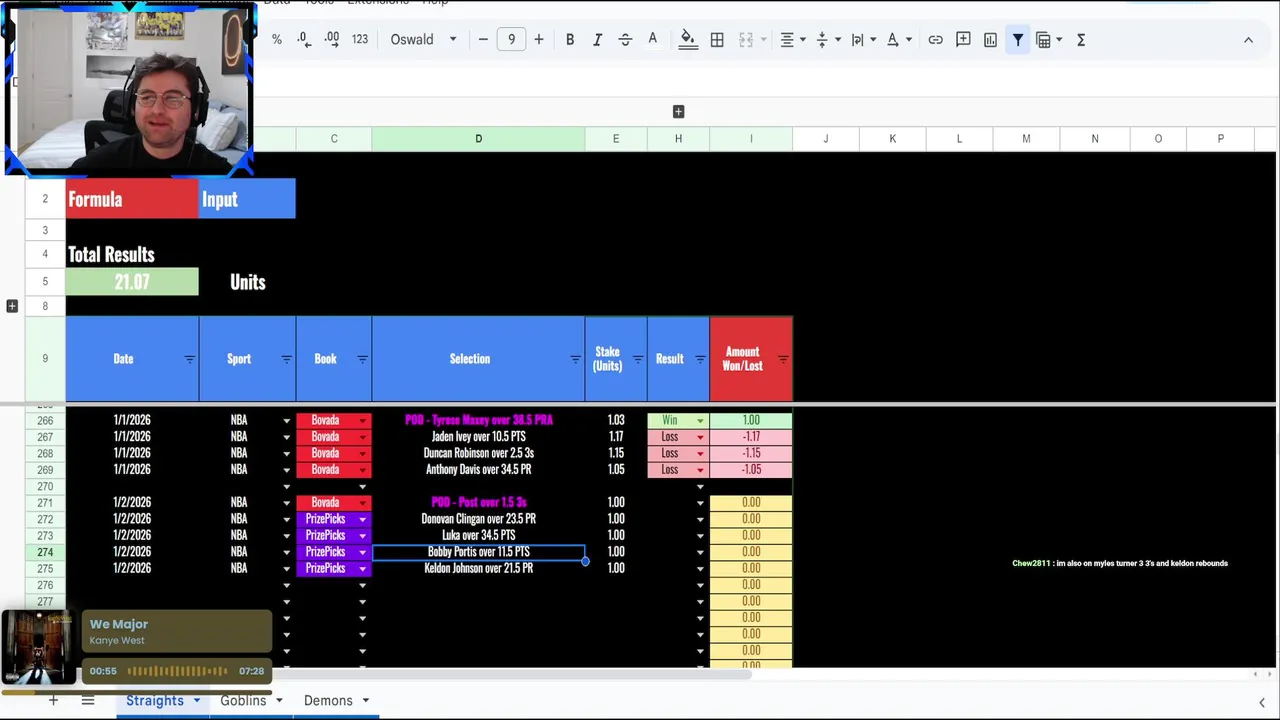Open the text color picker
Image resolution: width=1280 pixels, height=720 pixels.
pyautogui.click(x=653, y=40)
